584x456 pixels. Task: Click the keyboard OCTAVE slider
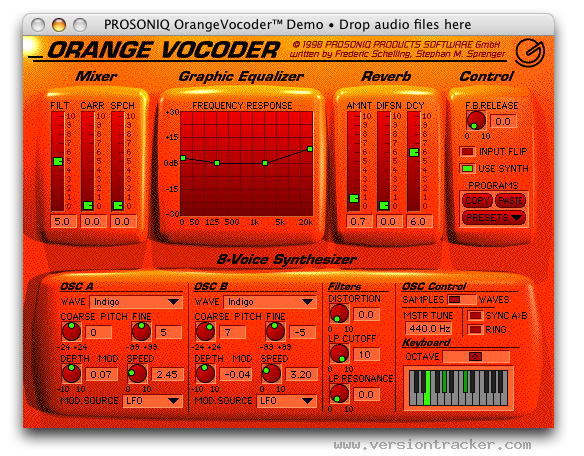pyautogui.click(x=476, y=357)
